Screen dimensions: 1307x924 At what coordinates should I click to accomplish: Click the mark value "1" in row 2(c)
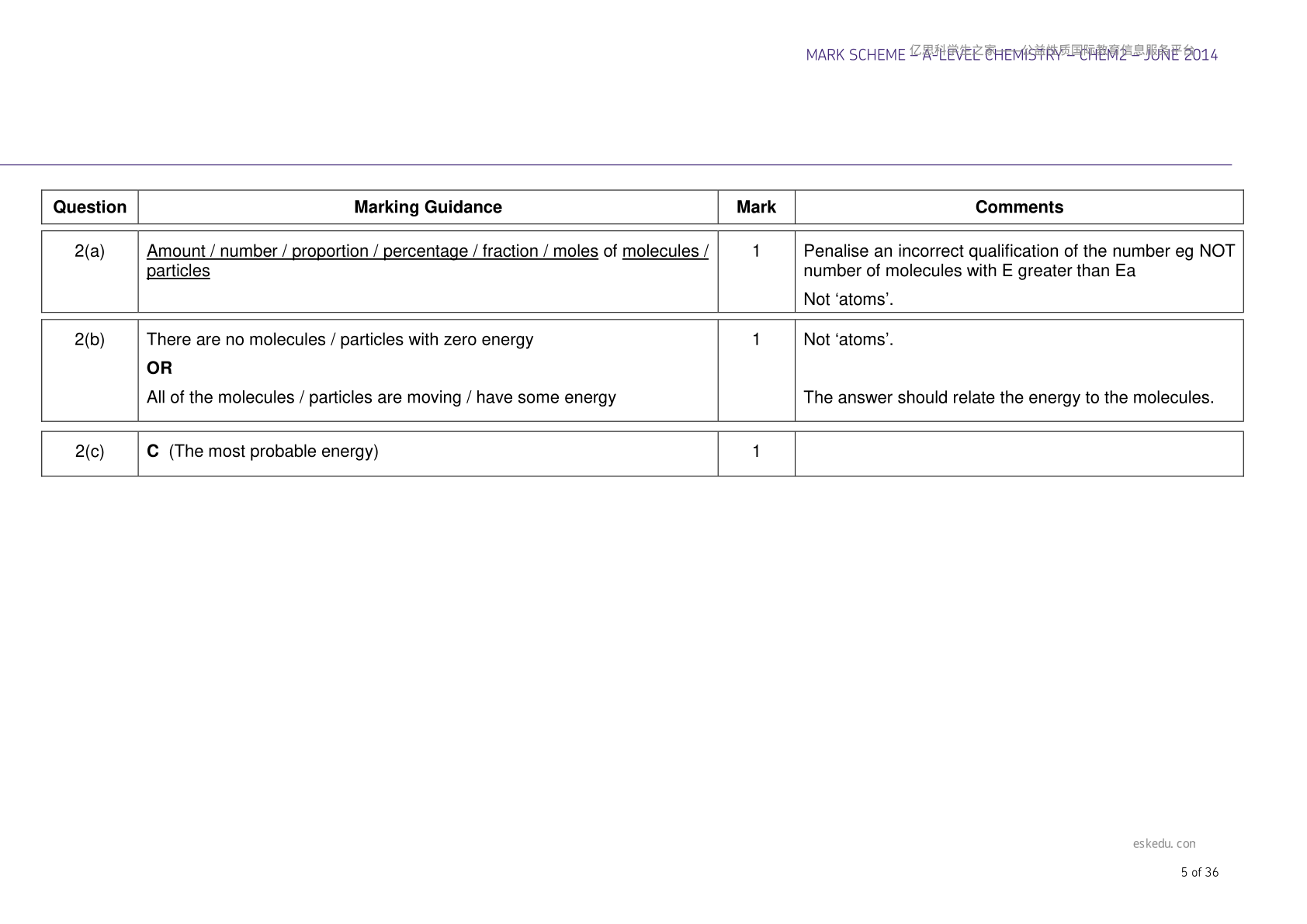click(x=756, y=452)
